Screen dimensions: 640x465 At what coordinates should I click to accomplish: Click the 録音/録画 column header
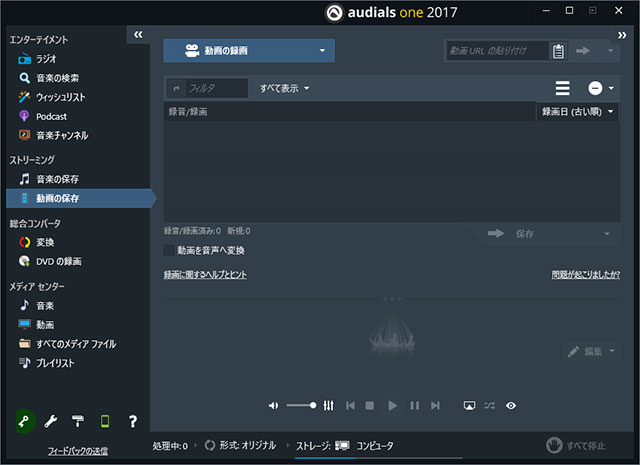[x=188, y=111]
